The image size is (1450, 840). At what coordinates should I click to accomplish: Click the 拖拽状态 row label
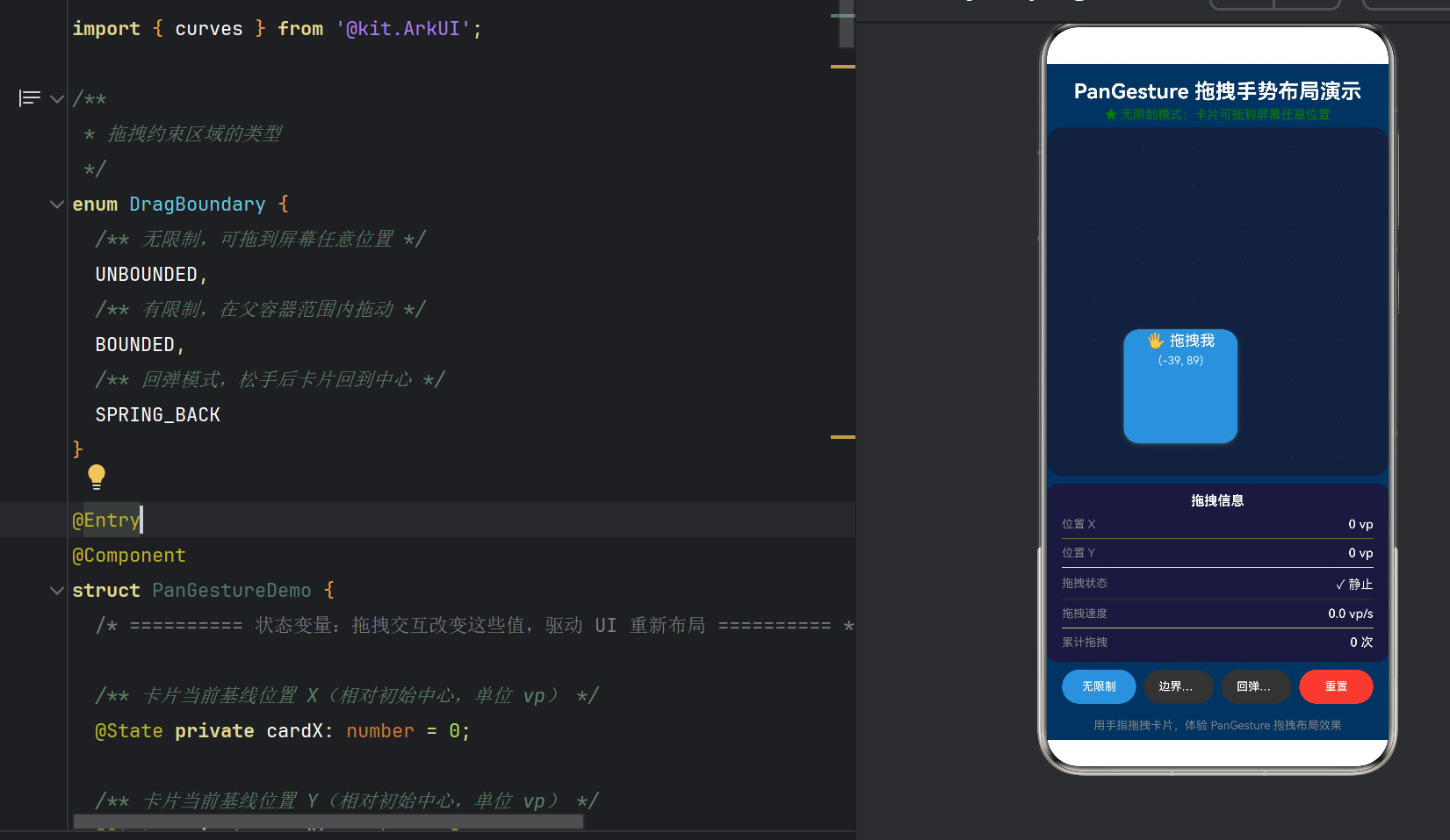[x=1085, y=583]
